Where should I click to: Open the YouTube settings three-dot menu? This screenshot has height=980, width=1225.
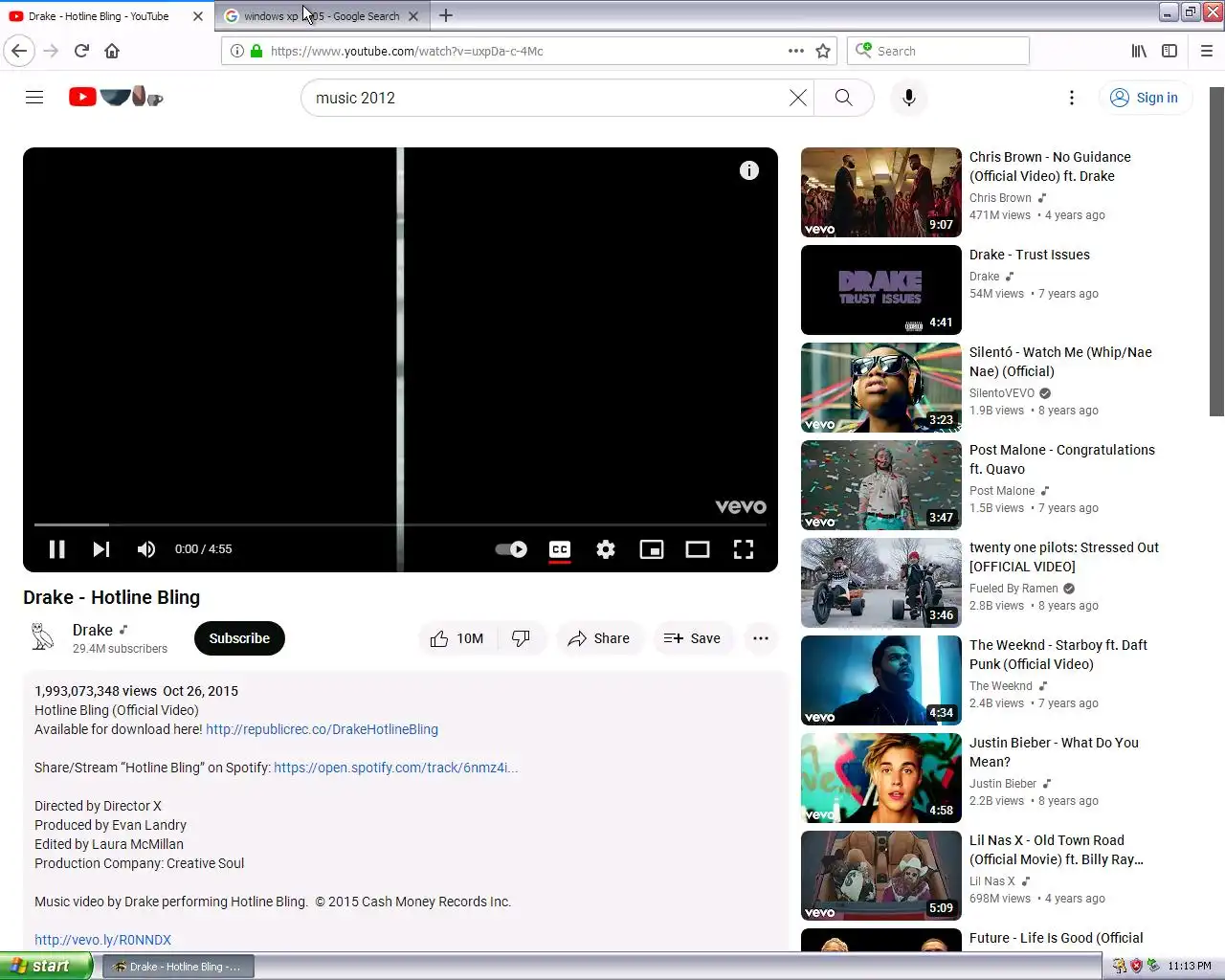(x=1072, y=98)
